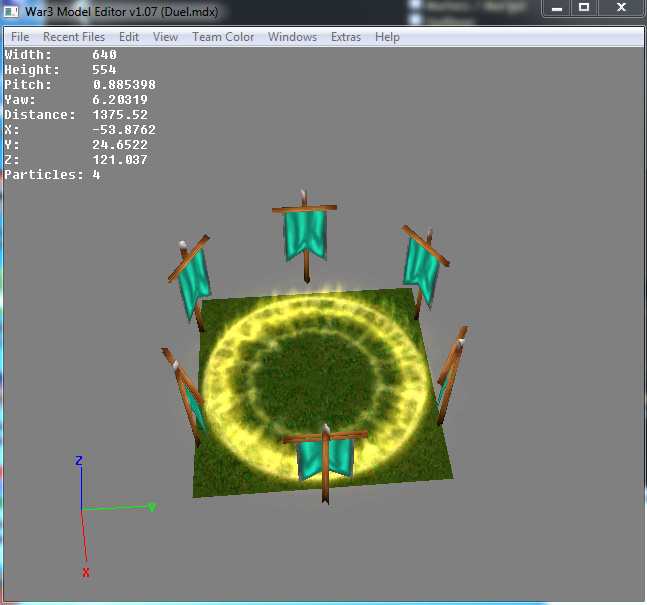Click the X value -53.8762
Image resolution: width=647 pixels, height=605 pixels.
tap(124, 130)
